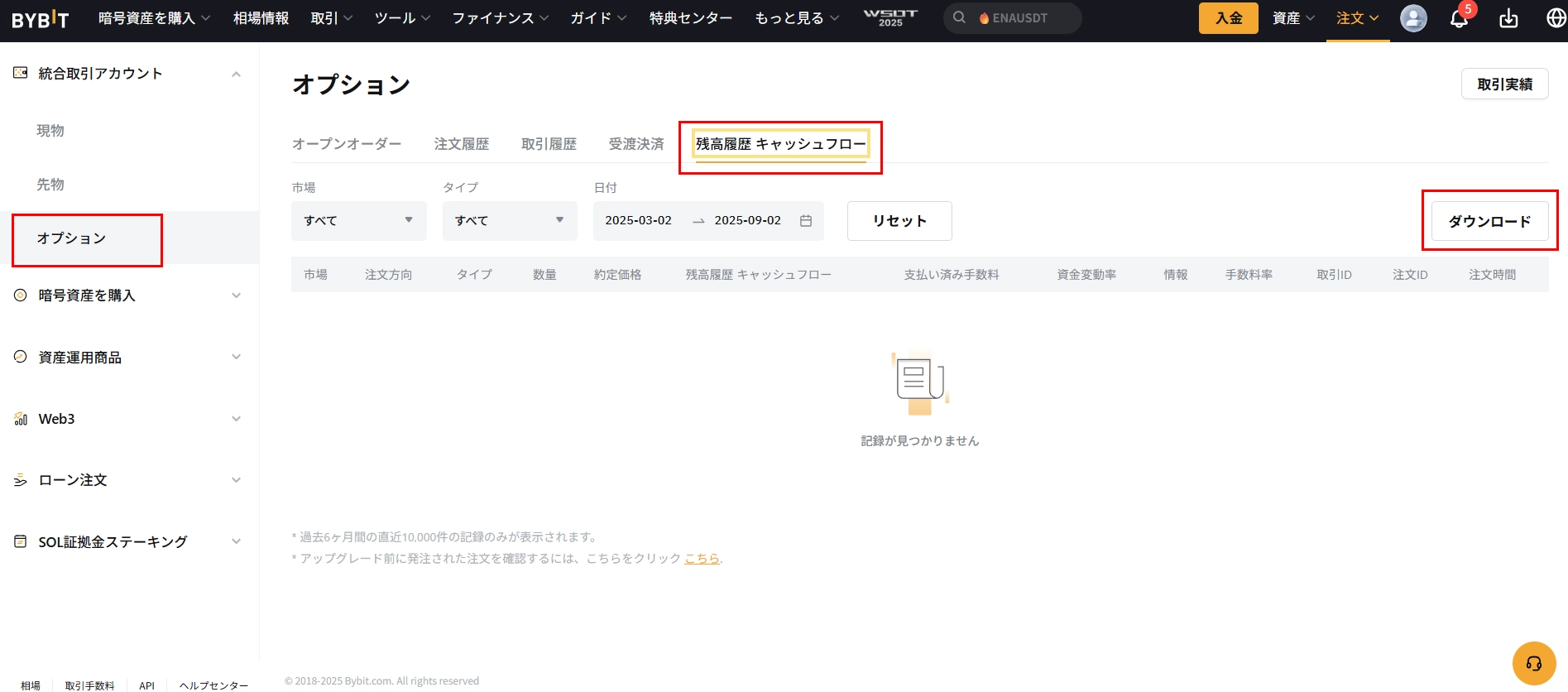The width and height of the screenshot is (1568, 692).
Task: Click the 資金変動率 column header
Action: click(x=1086, y=275)
